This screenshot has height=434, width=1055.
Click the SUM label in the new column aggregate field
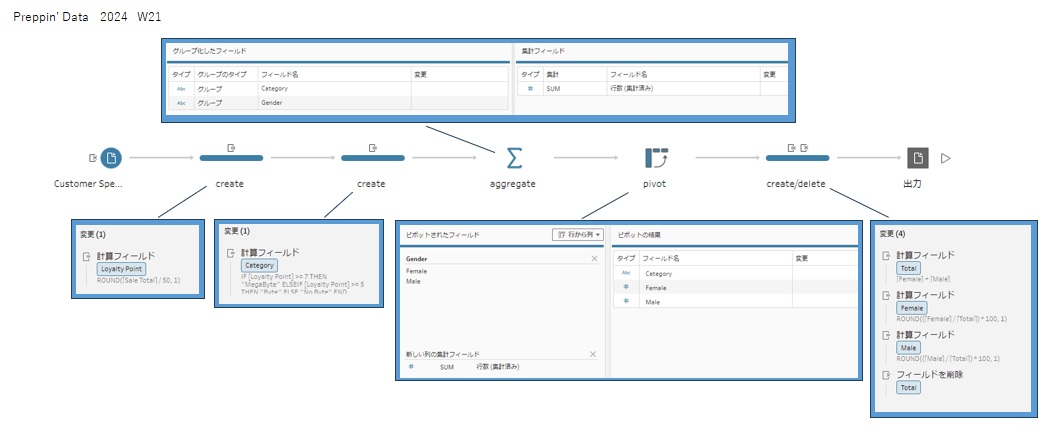(x=447, y=367)
